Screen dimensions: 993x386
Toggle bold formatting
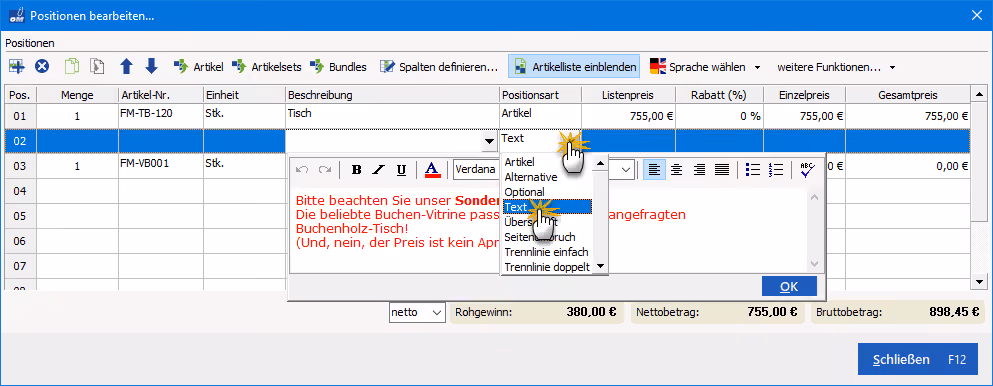tap(357, 170)
